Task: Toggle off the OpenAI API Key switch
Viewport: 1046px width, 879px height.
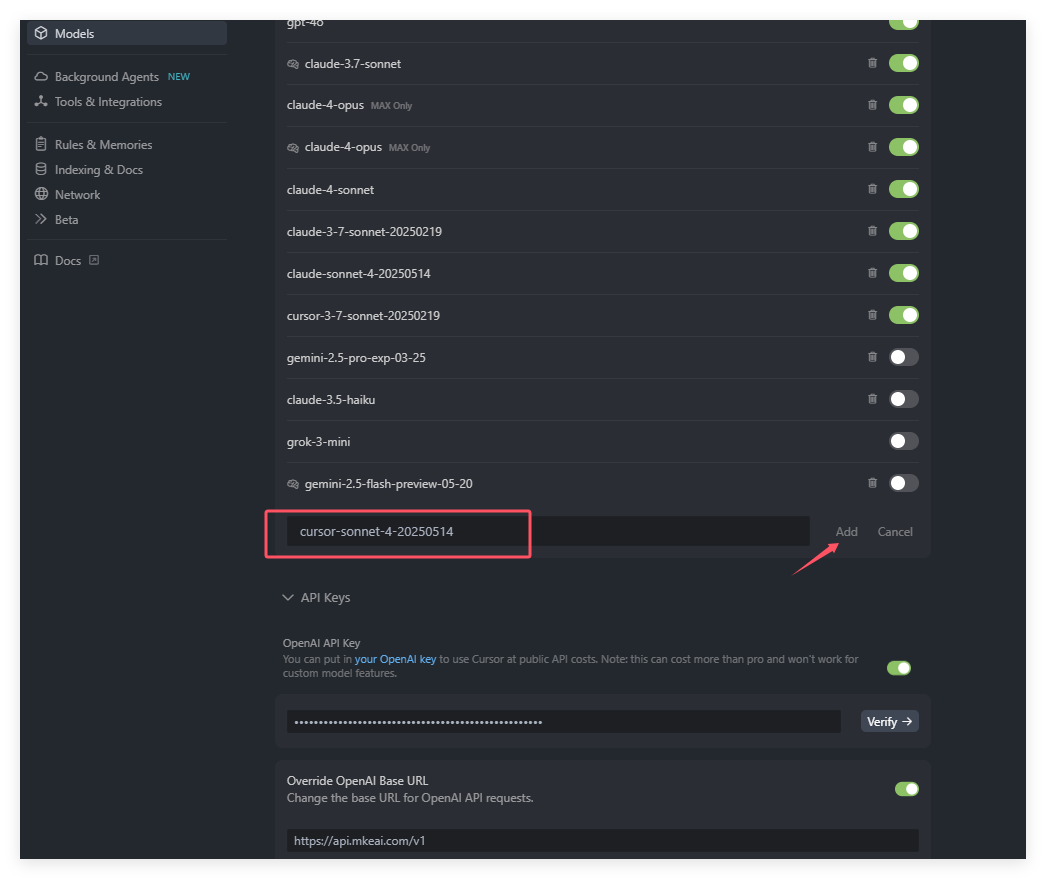Action: [x=899, y=668]
